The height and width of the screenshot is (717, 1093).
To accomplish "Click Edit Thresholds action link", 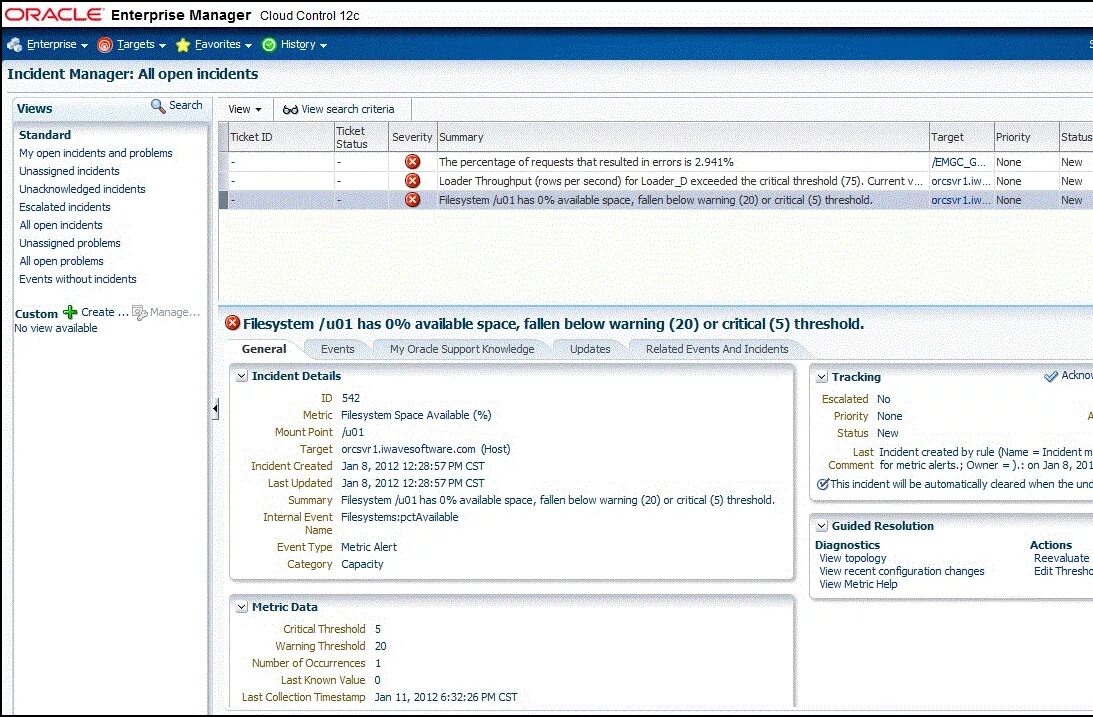I will pos(1063,571).
